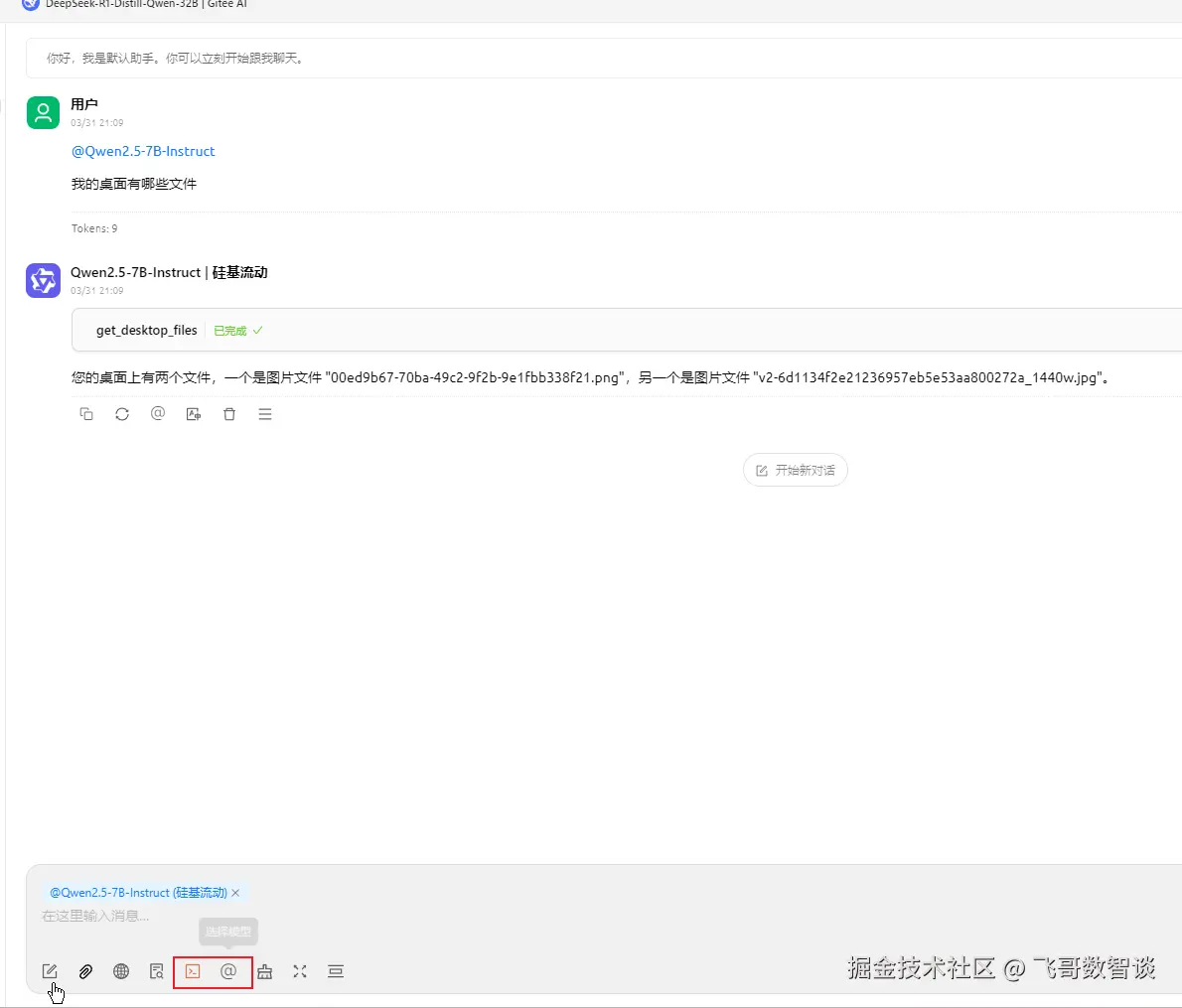Screen dimensions: 1182x1008
Task: Click the default assistant greeting prompt box
Action: pyautogui.click(x=604, y=58)
